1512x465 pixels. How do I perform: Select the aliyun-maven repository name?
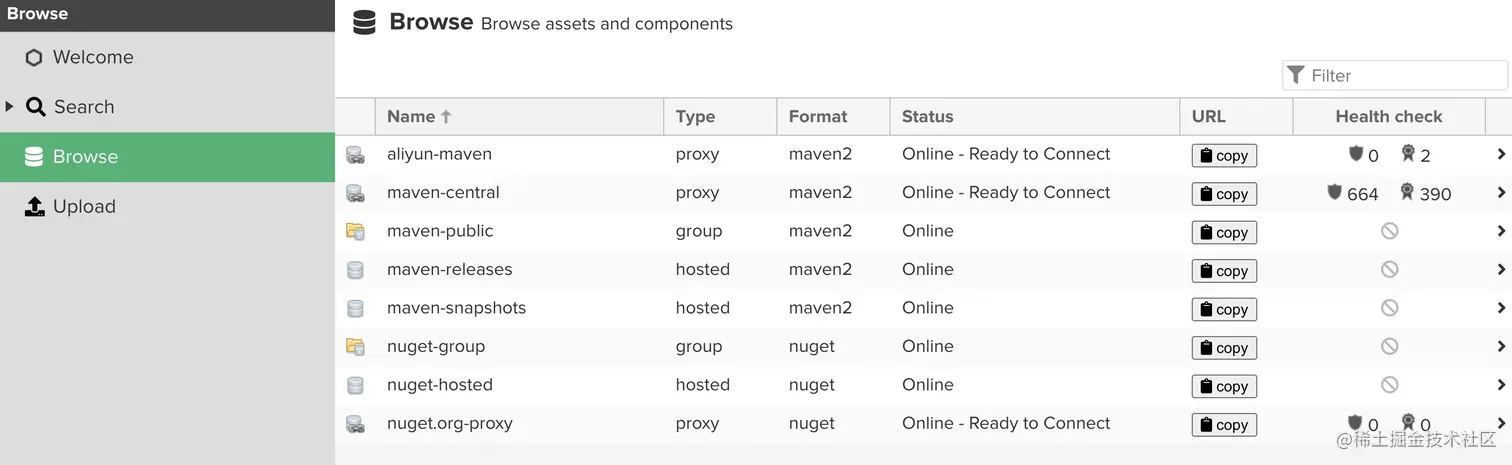pos(439,154)
